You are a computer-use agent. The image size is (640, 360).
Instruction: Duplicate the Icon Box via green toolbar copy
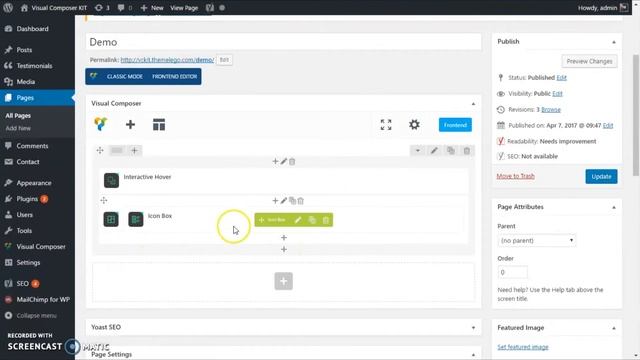(x=312, y=220)
